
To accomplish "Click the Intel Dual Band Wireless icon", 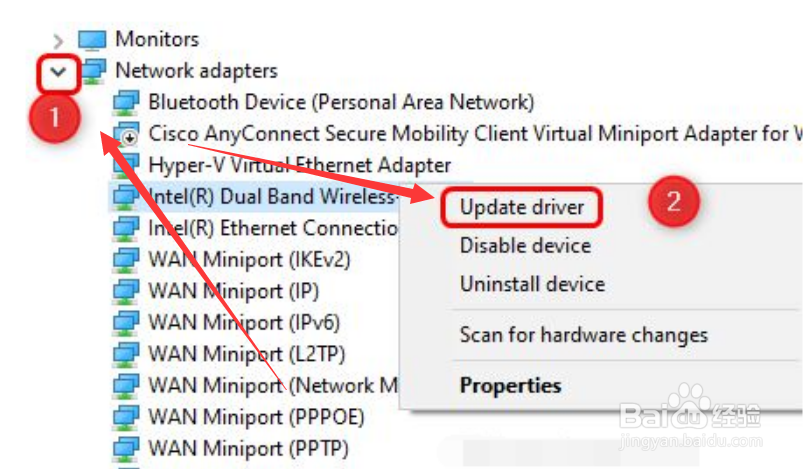I will pos(126,196).
